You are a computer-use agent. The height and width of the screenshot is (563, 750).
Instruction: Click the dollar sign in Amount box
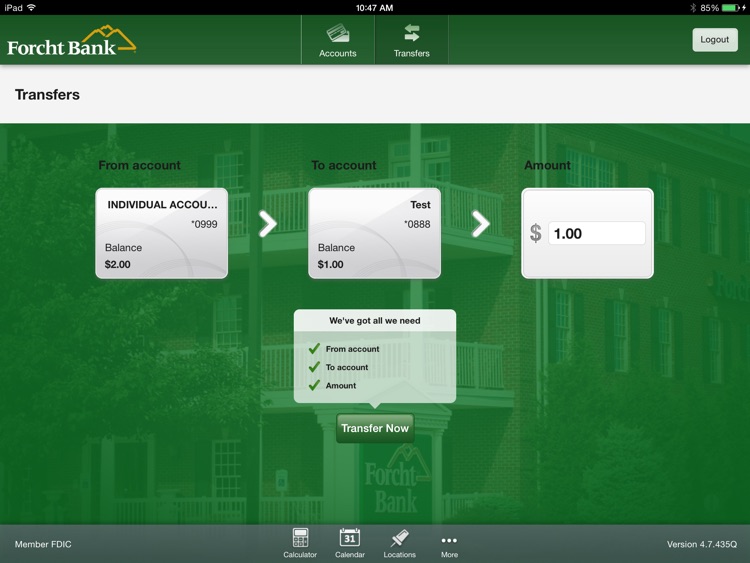tap(536, 233)
